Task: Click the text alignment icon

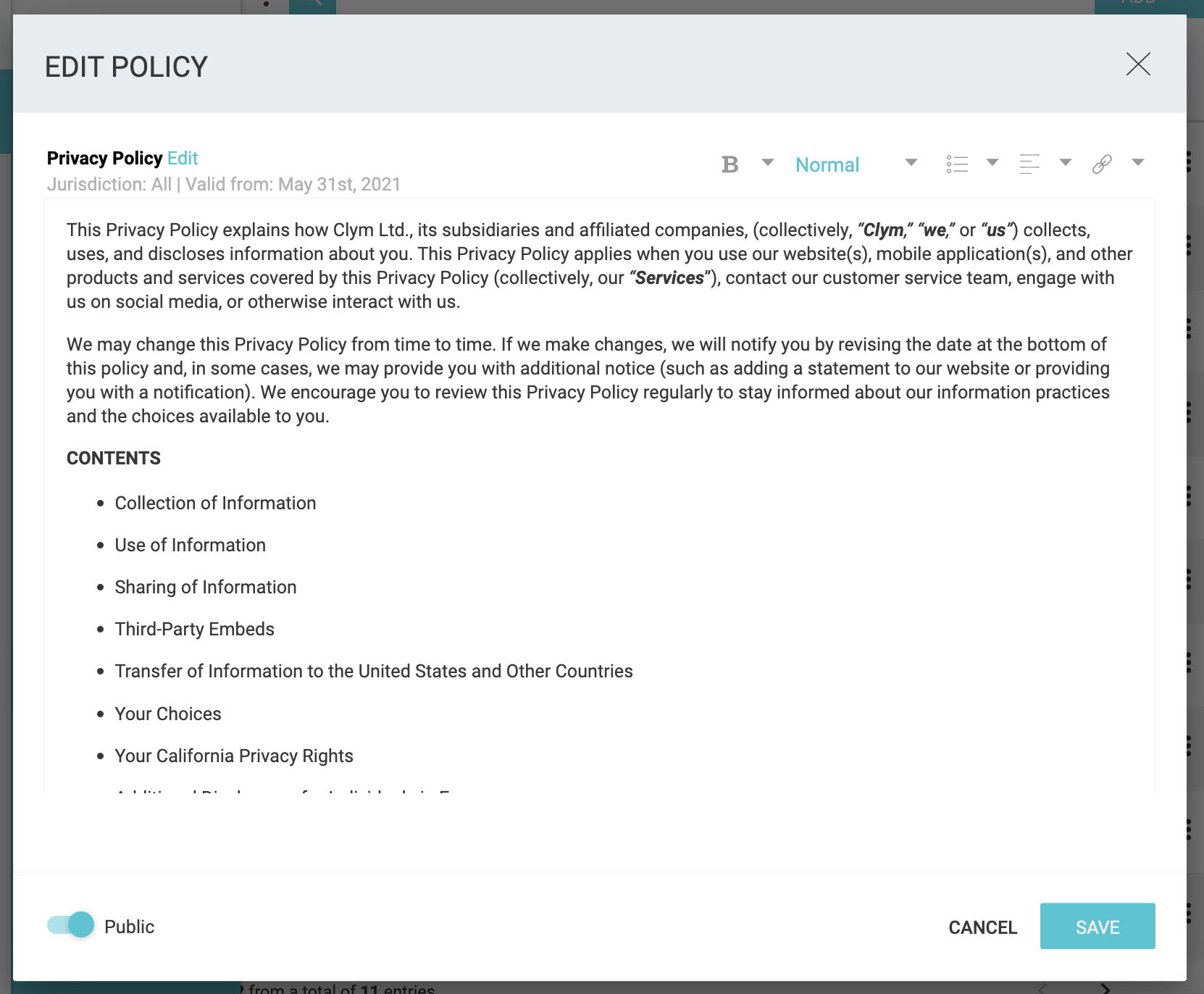Action: [x=1029, y=164]
